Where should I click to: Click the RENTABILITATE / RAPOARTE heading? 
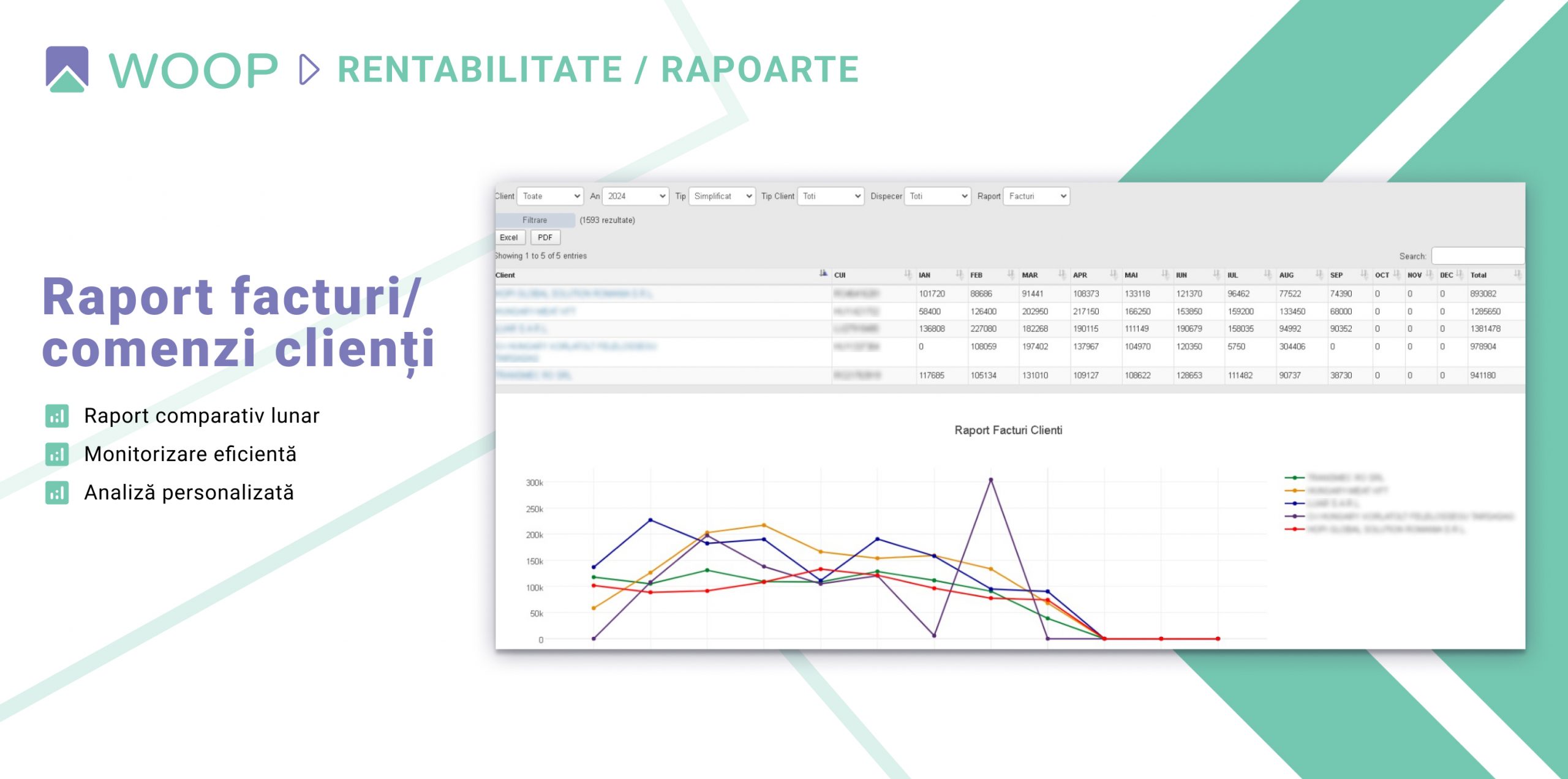[x=598, y=69]
